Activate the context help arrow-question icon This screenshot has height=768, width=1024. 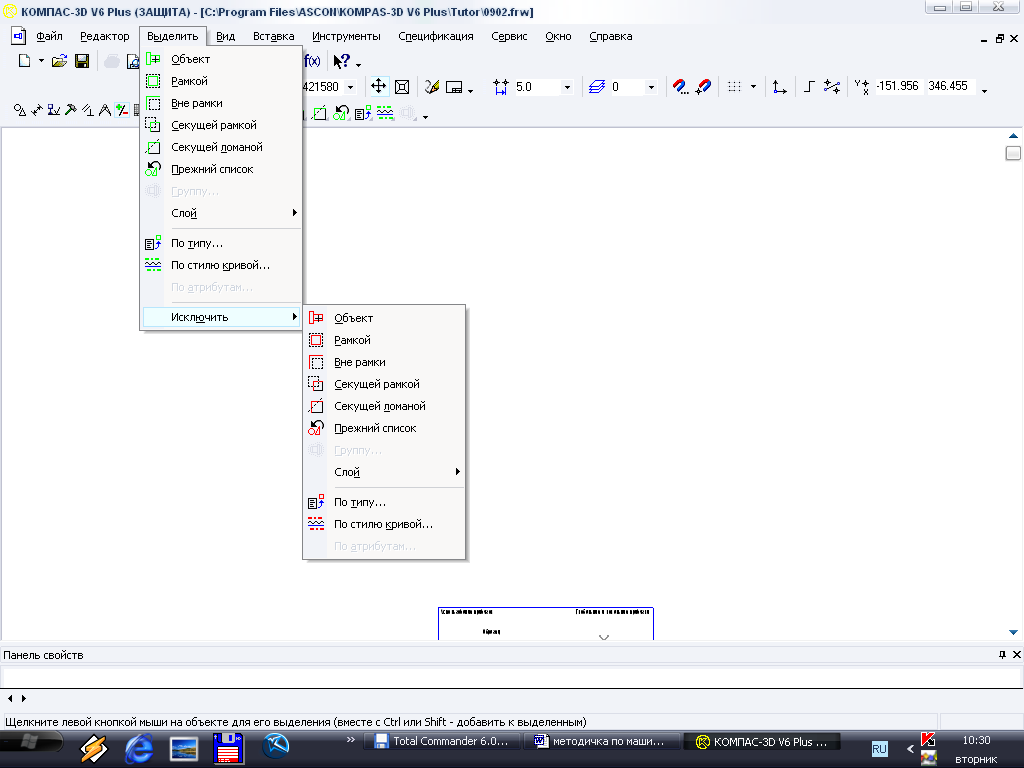[x=341, y=61]
